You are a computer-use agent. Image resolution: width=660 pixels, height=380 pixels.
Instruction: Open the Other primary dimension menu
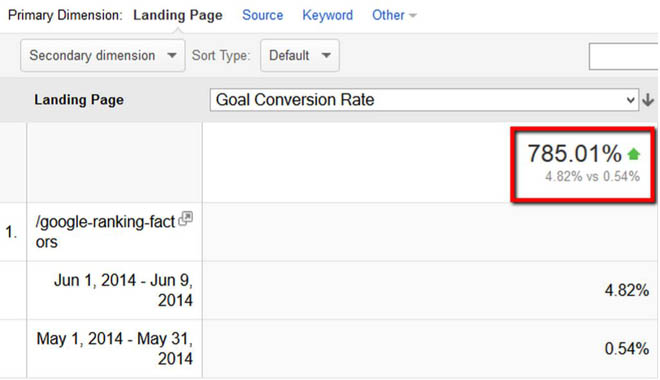tap(394, 15)
